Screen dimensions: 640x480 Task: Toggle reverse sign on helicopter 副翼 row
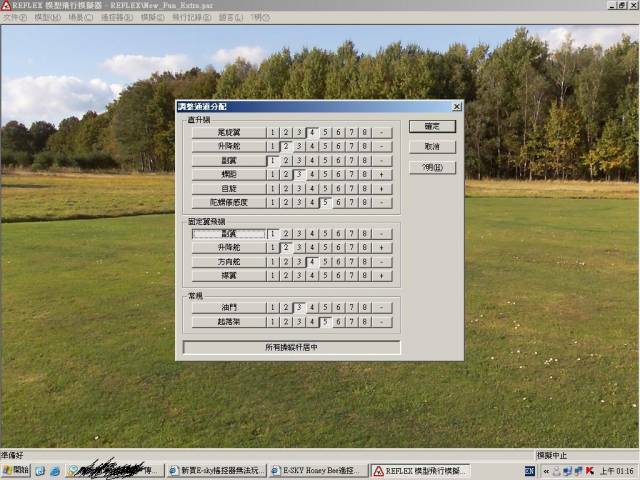382,160
